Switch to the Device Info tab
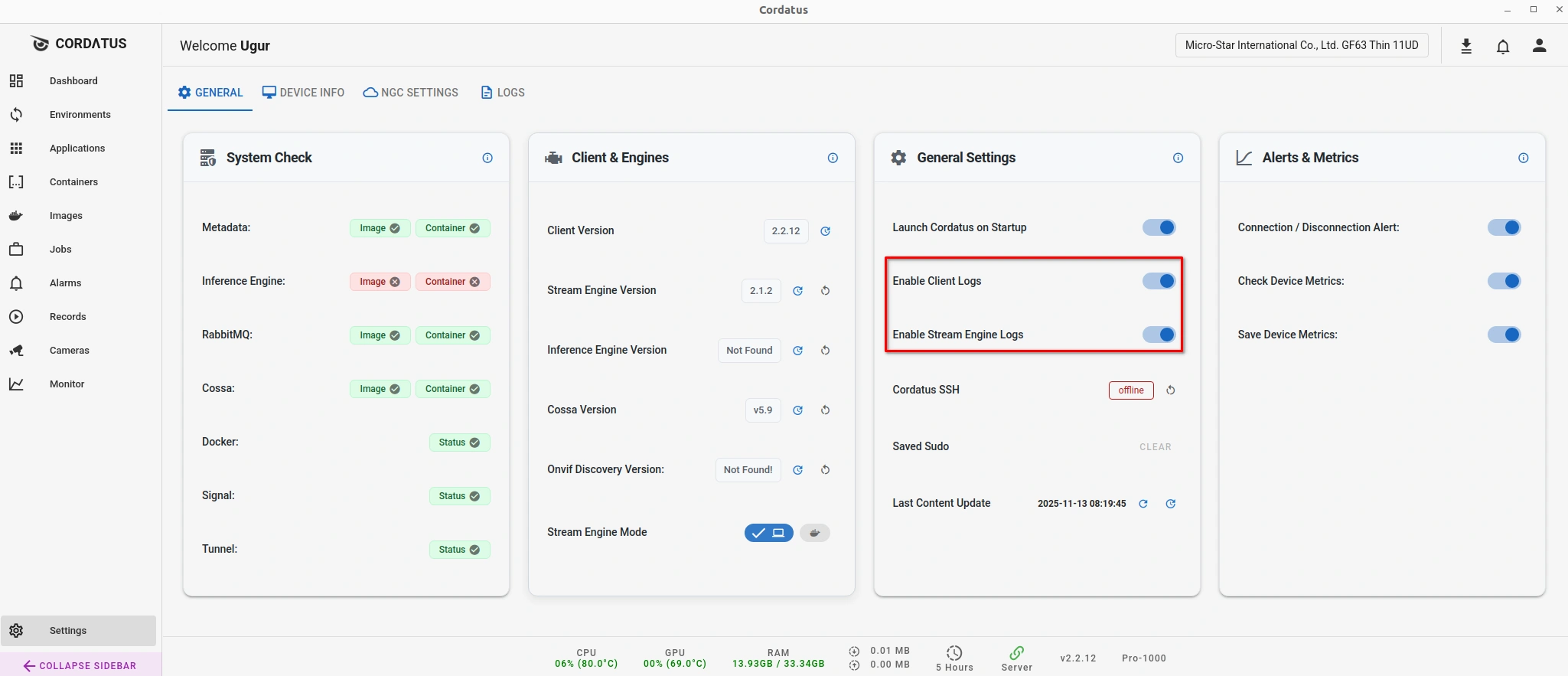The image size is (1568, 676). (304, 93)
